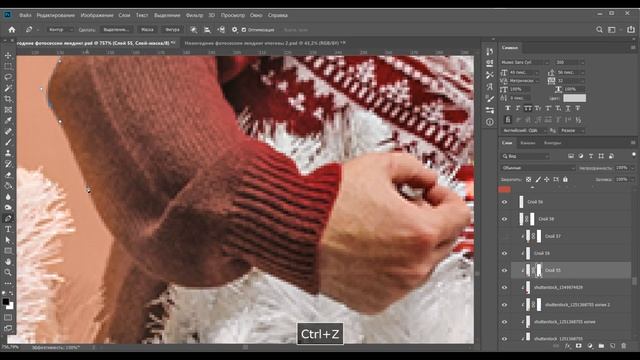The width and height of the screenshot is (640, 360).
Task: Open Контур mode dropdown in options bar
Action: click(x=60, y=30)
